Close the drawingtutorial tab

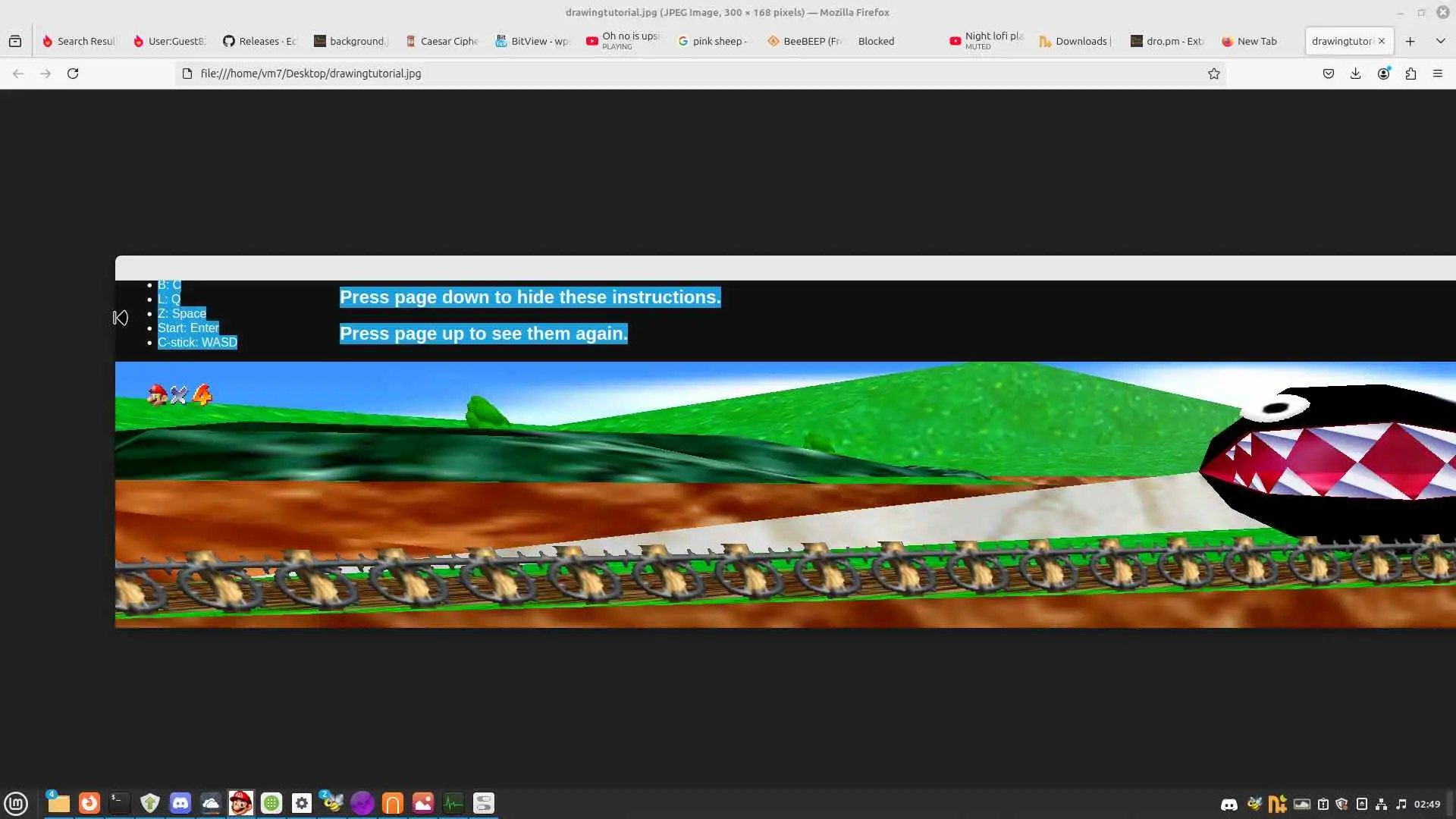[1381, 41]
